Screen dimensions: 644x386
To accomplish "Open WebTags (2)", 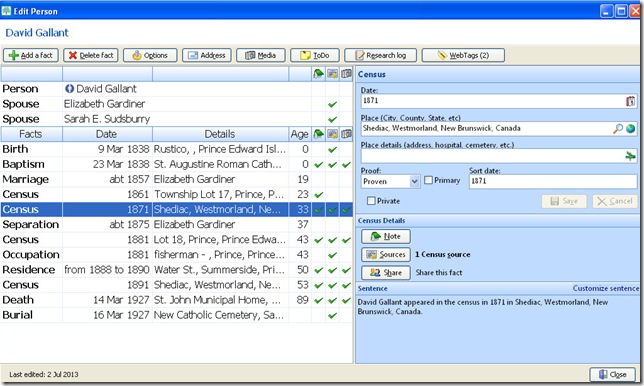I will tap(463, 55).
